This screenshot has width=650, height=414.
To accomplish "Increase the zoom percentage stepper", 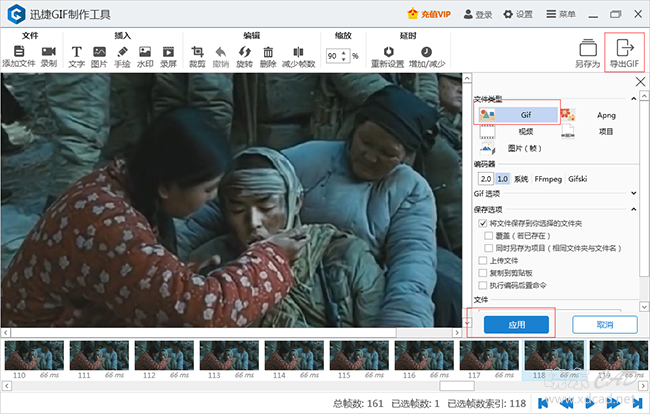I will [344, 53].
